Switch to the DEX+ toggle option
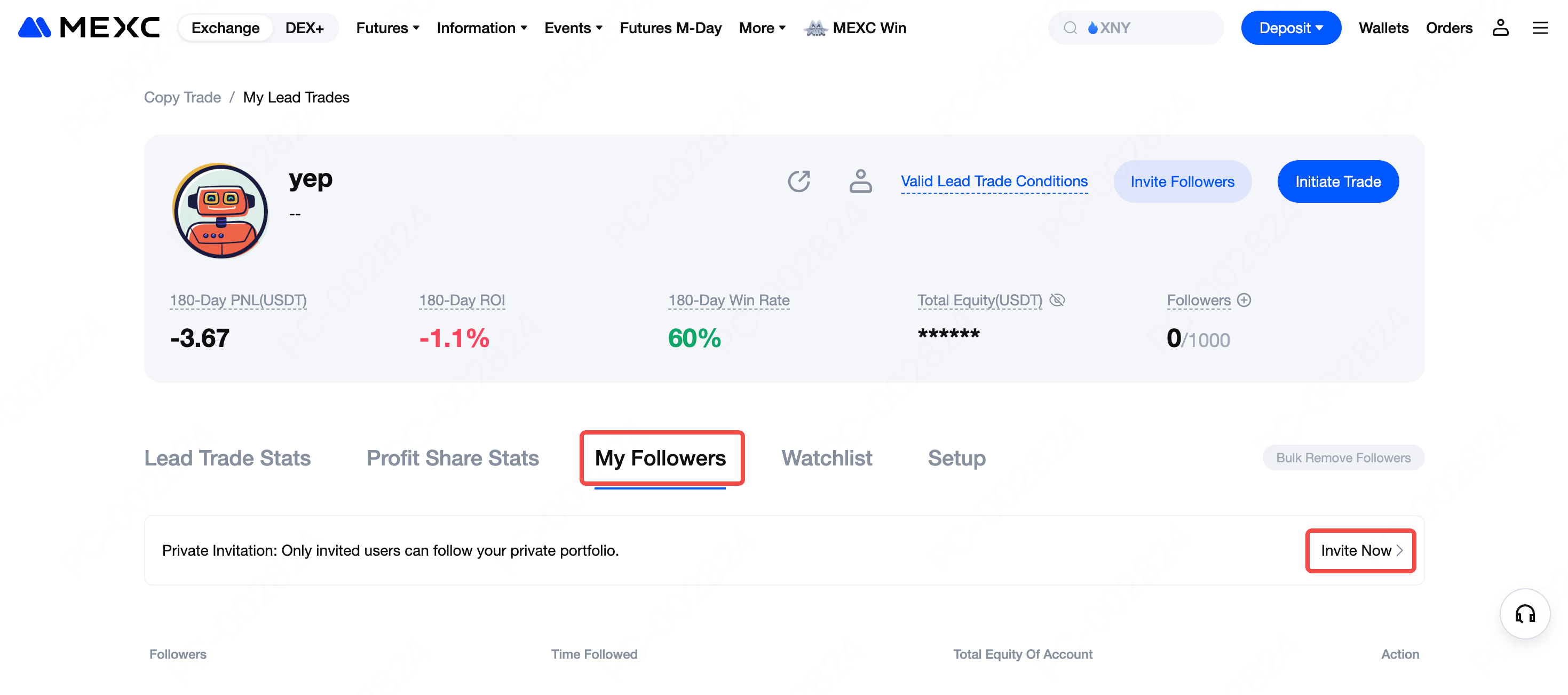Viewport: 1568px width, 695px height. pyautogui.click(x=304, y=28)
